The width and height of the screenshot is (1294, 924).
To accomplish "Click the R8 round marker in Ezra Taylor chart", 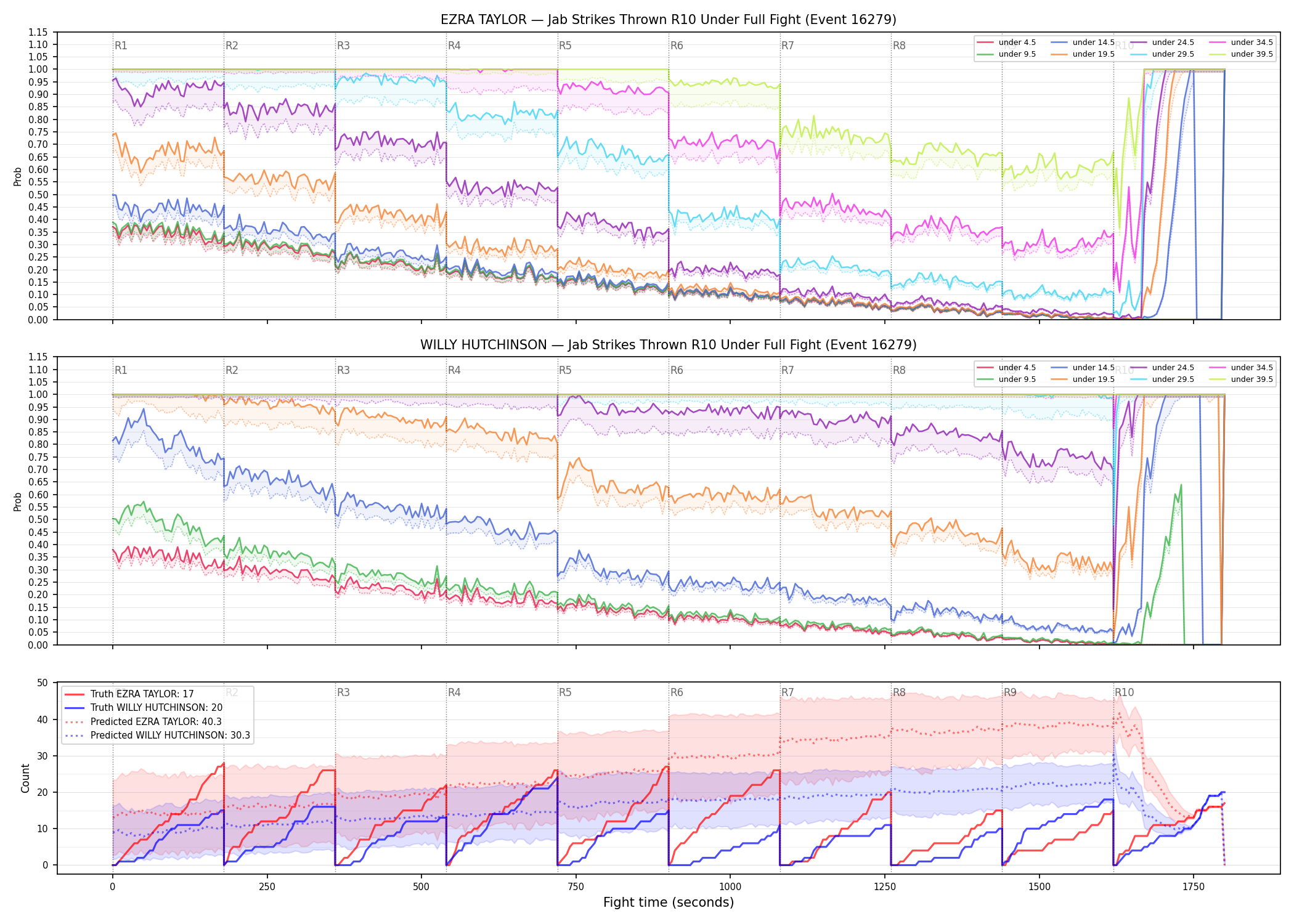I will click(x=899, y=46).
